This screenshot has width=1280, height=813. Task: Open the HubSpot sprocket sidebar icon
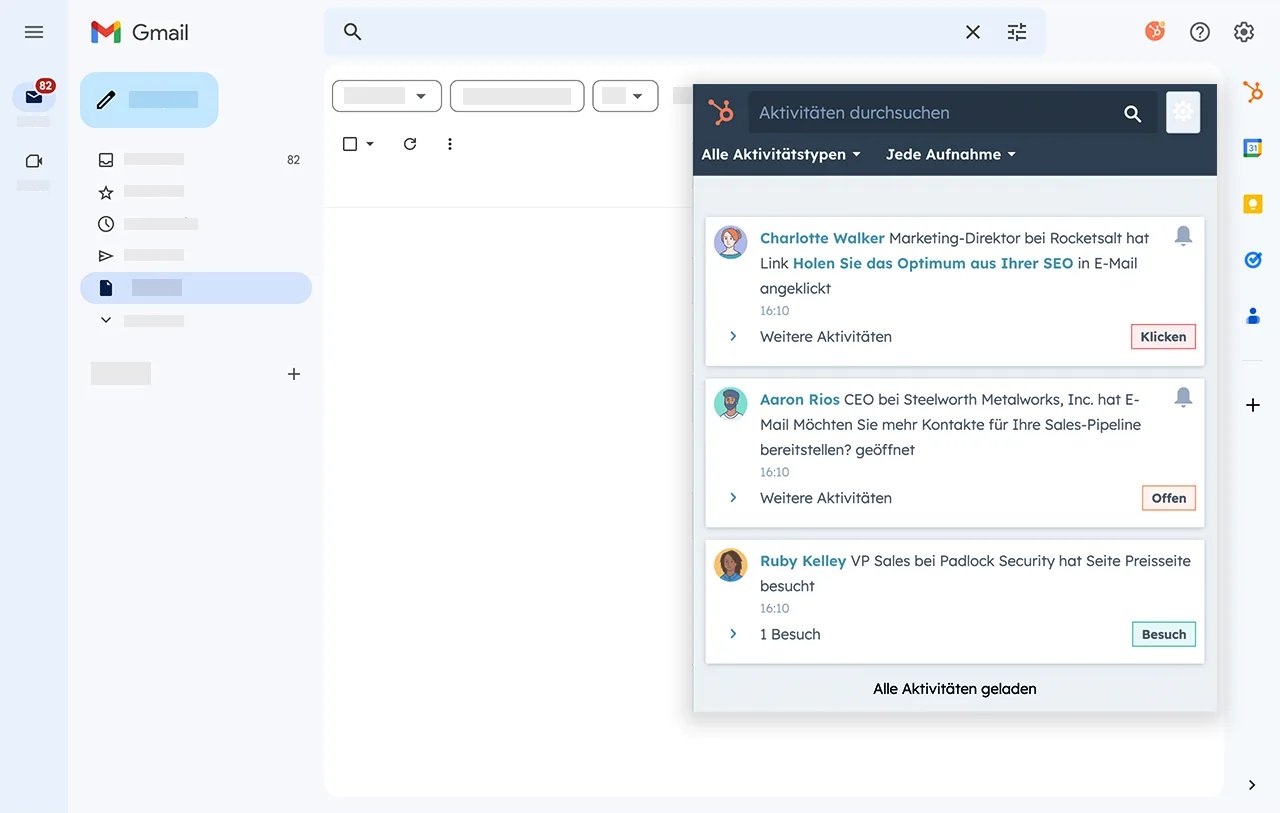coord(1252,91)
